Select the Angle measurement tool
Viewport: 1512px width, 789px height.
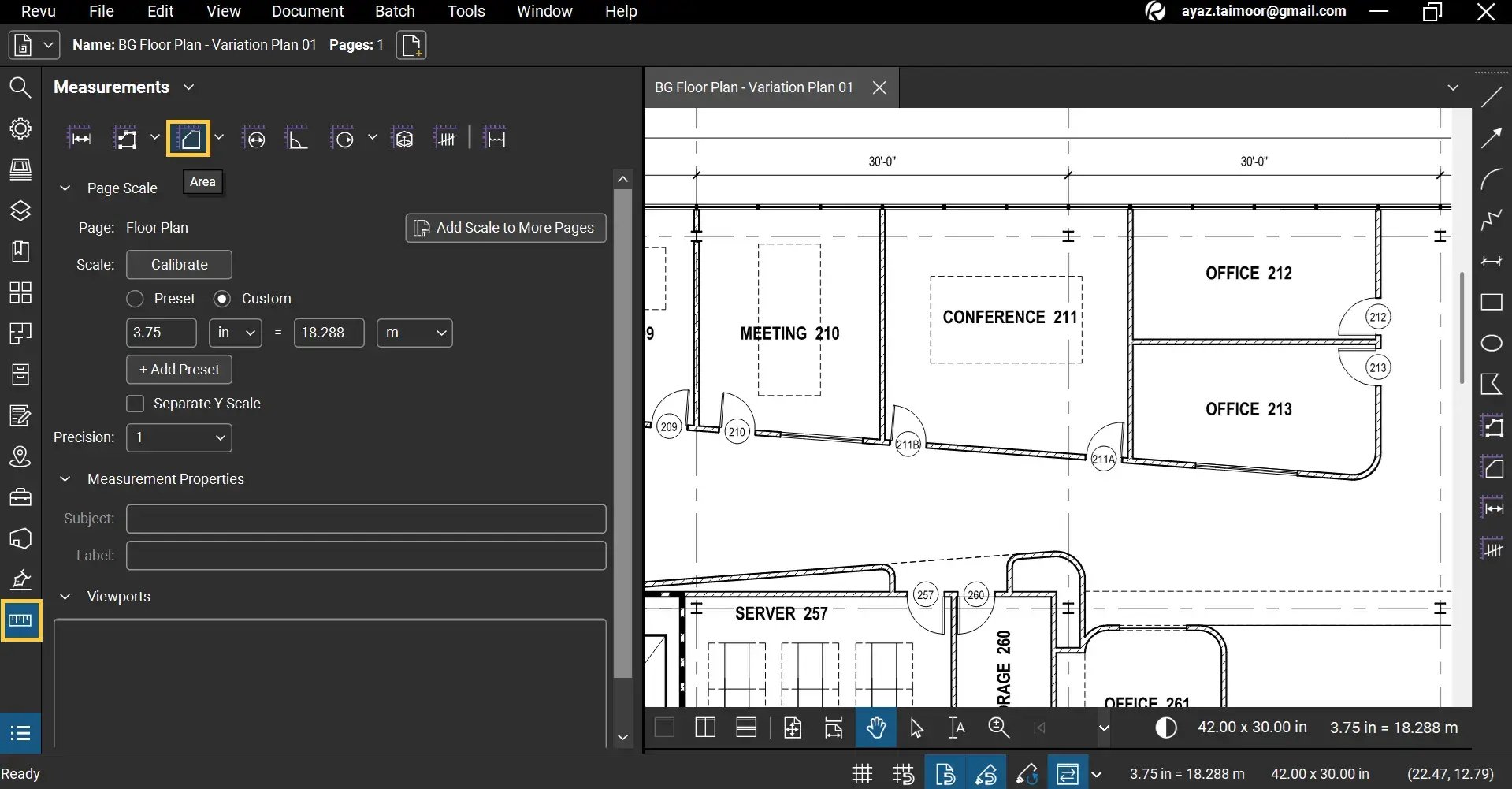296,139
